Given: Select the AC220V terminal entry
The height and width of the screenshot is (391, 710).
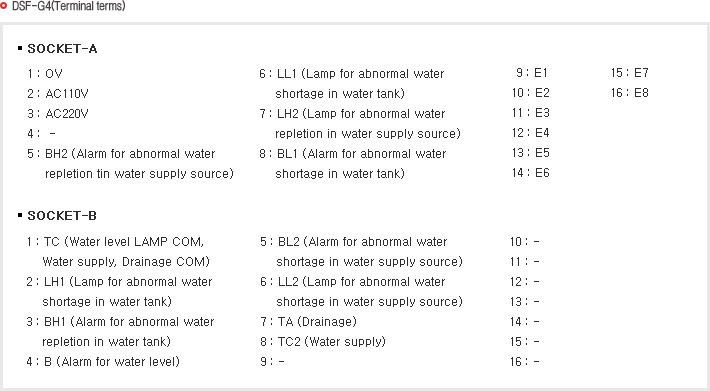Looking at the screenshot, I should click(x=58, y=114).
